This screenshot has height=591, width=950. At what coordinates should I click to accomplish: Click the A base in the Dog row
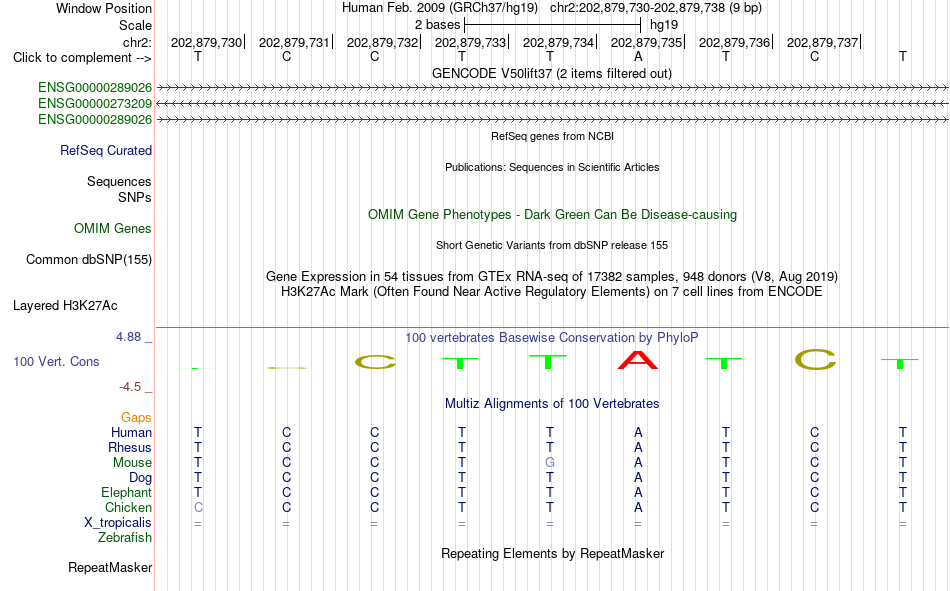pyautogui.click(x=638, y=478)
